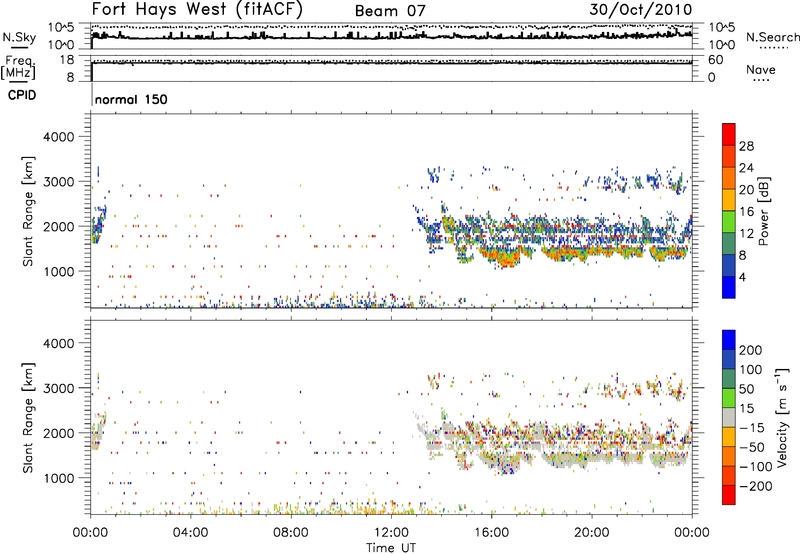
Task: Click the blue bottom segment of Power colorbar
Action: point(729,287)
